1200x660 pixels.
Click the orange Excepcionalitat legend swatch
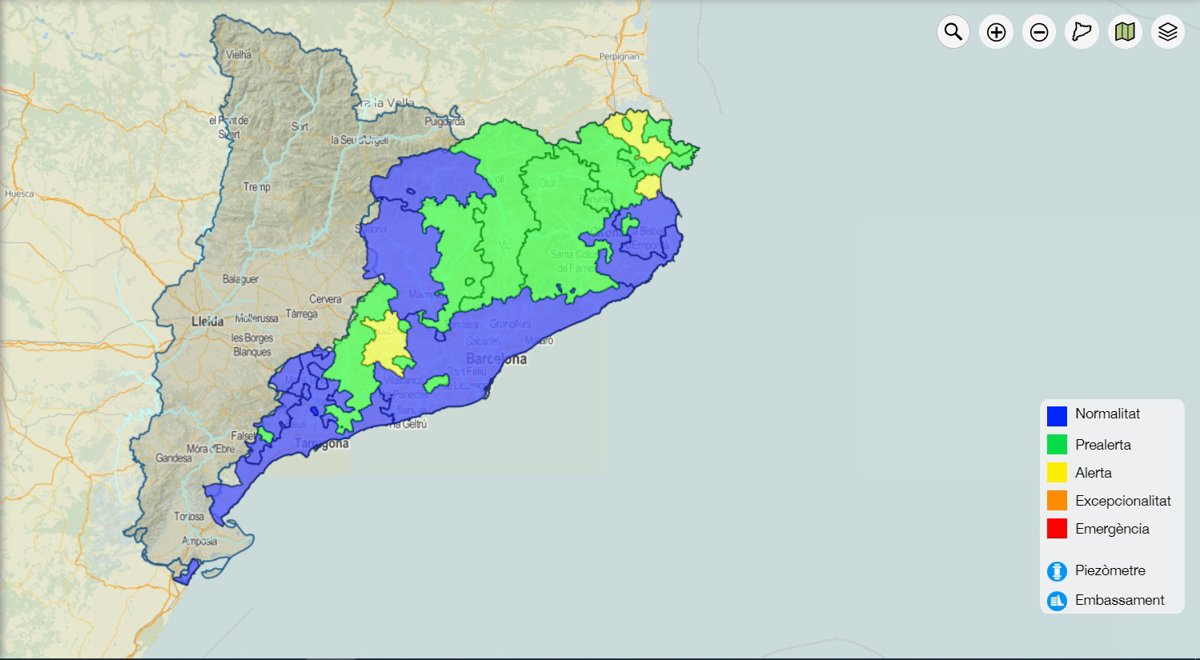click(1057, 500)
